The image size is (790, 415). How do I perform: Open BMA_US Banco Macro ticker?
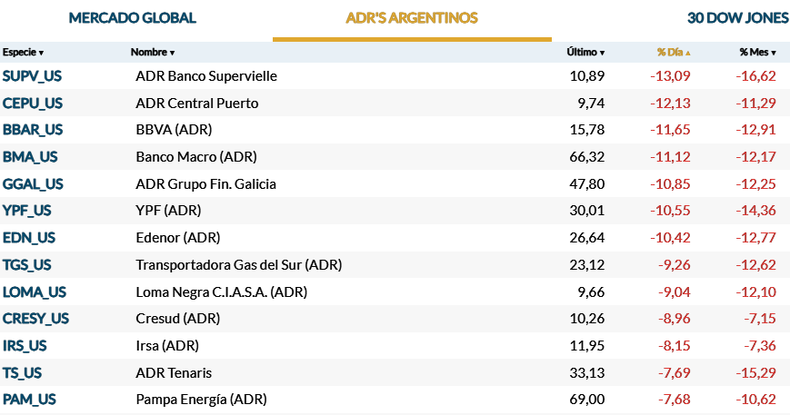click(30, 157)
